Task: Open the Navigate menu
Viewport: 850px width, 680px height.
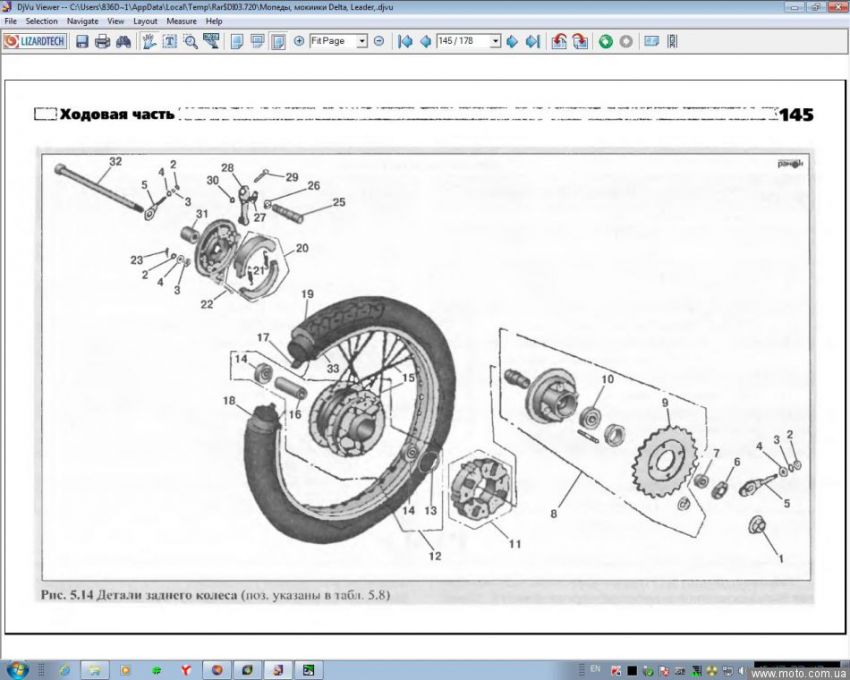Action: click(82, 21)
